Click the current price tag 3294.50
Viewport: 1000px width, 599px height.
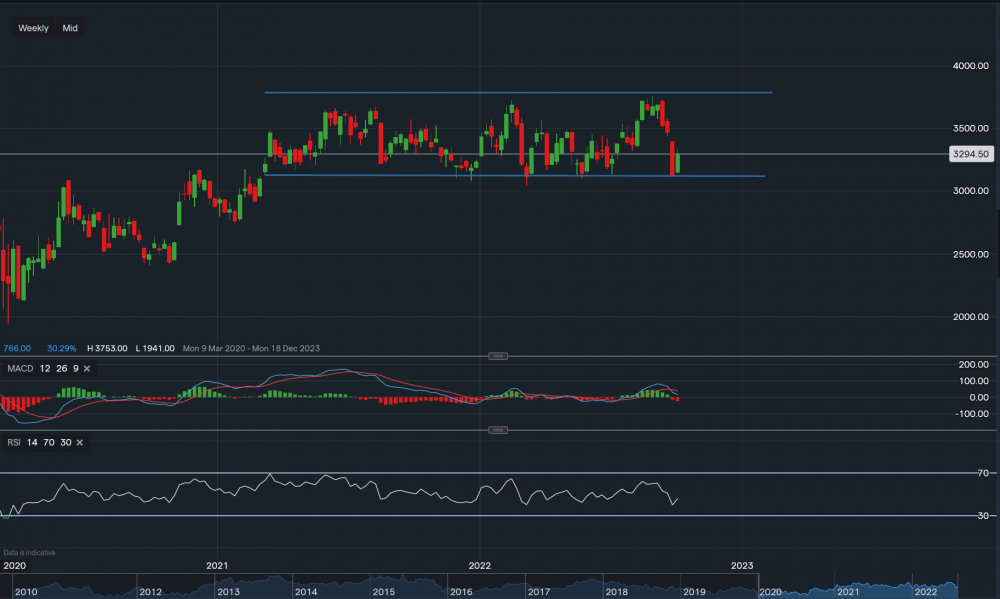(x=969, y=154)
